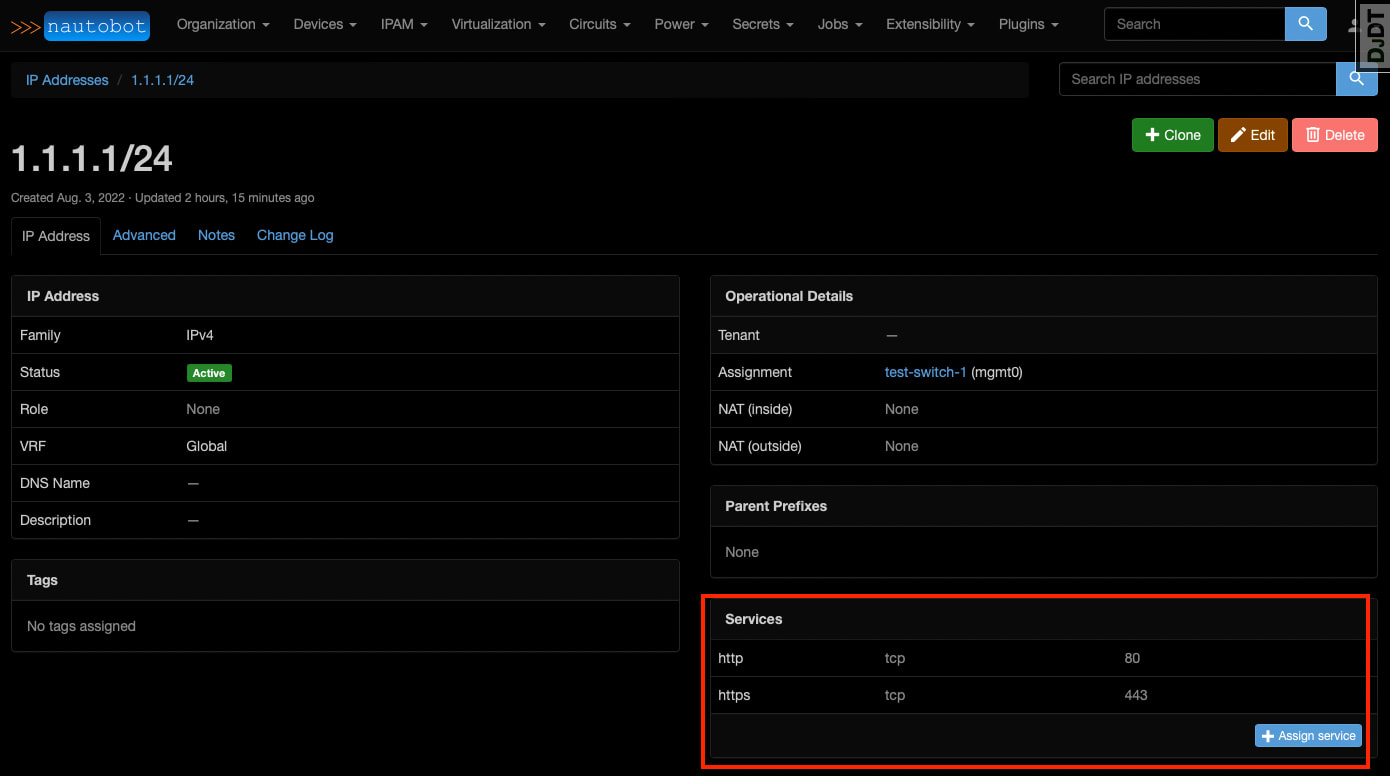Click the red Delete button
Viewport: 1390px width, 776px height.
click(1335, 135)
